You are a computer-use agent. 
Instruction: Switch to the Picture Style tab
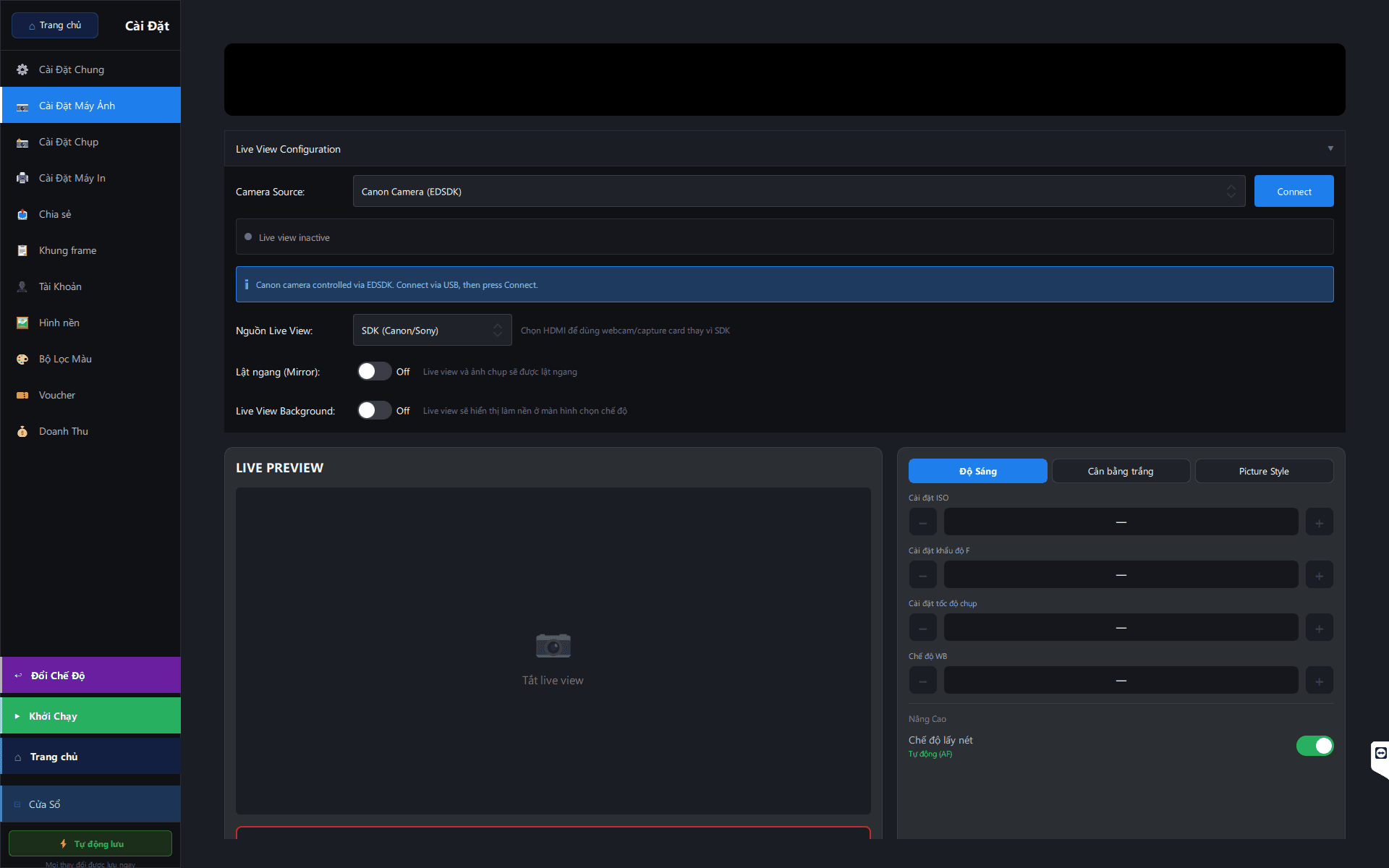click(1264, 471)
